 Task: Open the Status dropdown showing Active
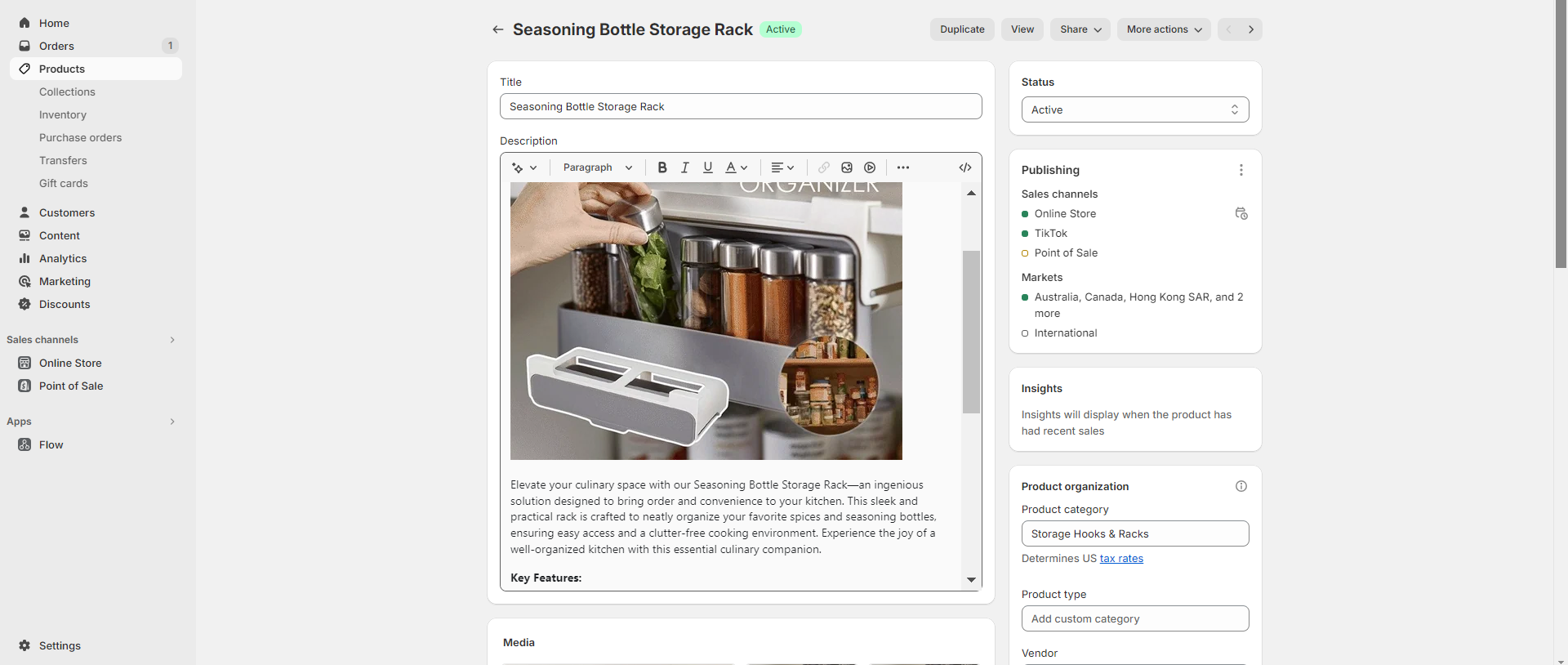tap(1135, 109)
